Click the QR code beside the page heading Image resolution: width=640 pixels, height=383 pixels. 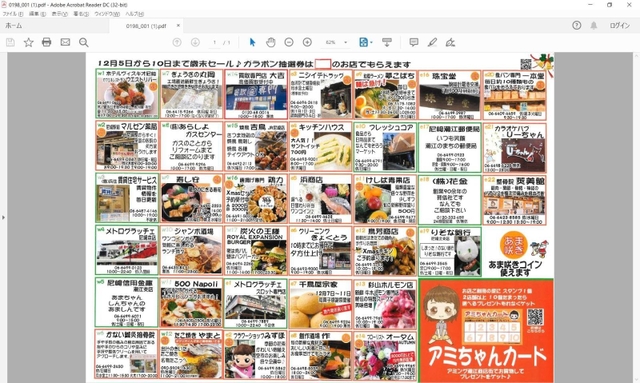tap(526, 64)
